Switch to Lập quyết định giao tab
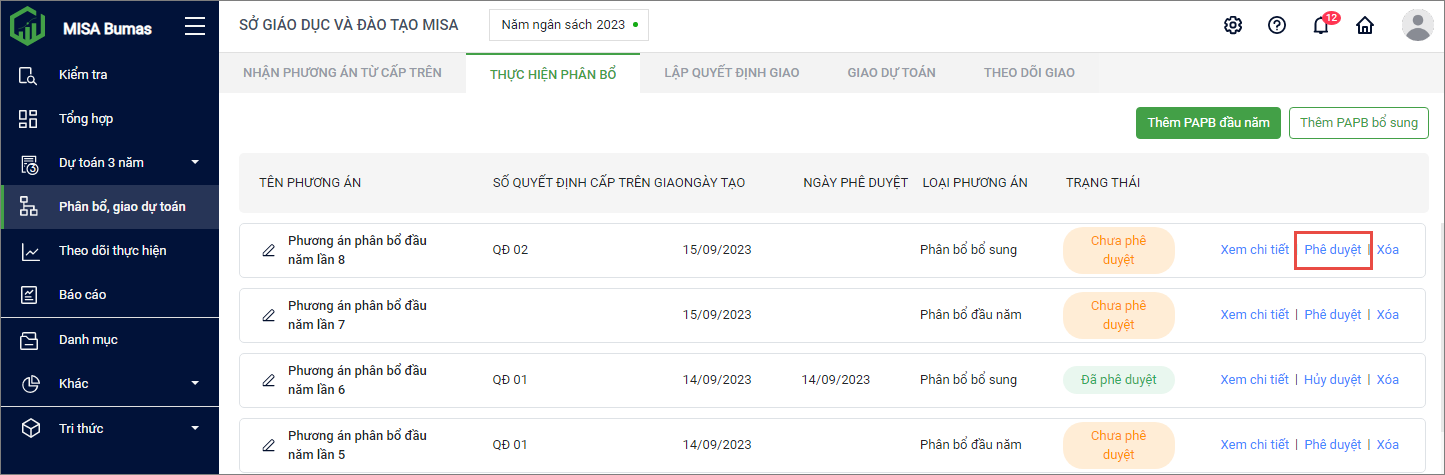 [x=732, y=72]
